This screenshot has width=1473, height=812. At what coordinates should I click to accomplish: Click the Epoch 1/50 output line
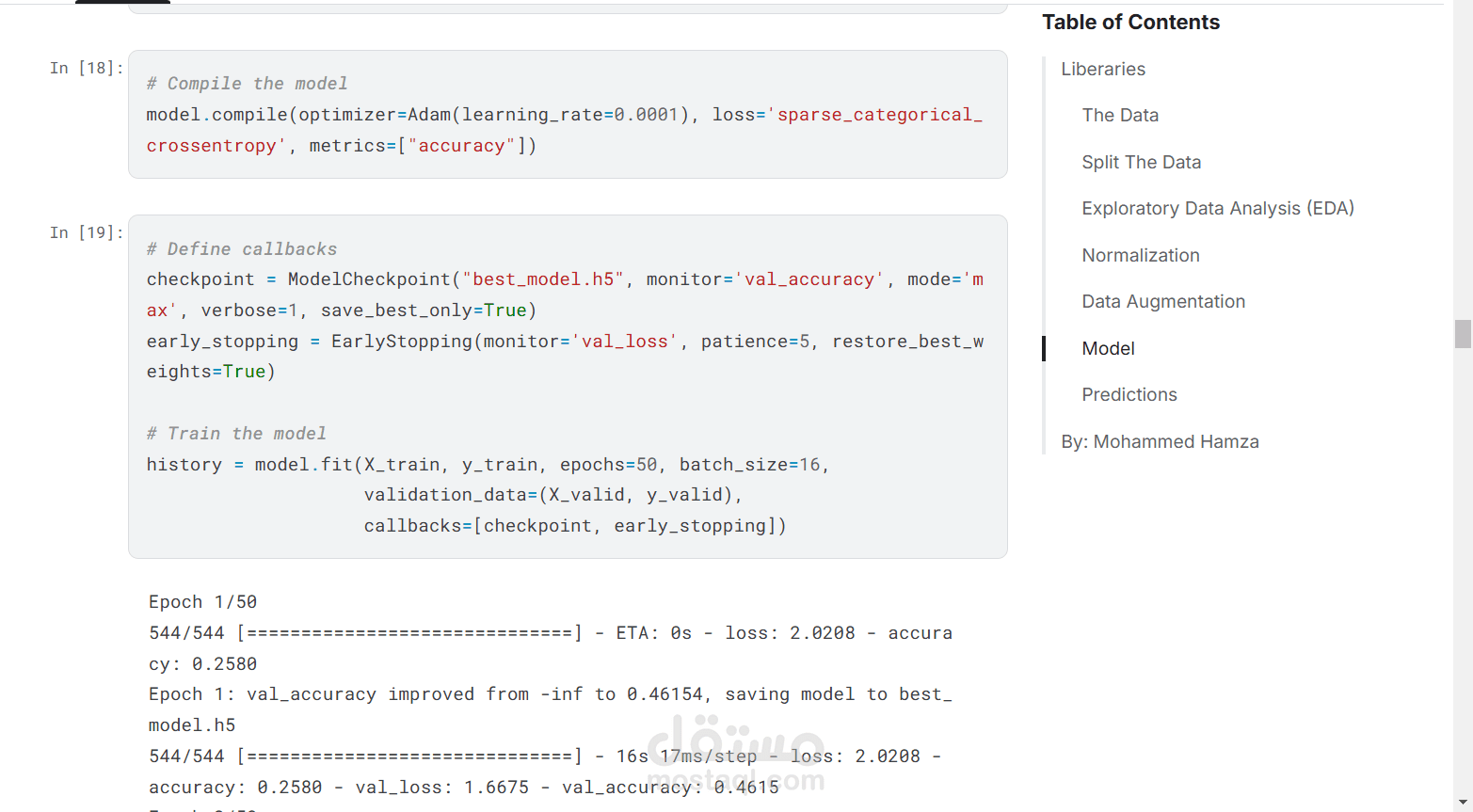pyautogui.click(x=202, y=602)
